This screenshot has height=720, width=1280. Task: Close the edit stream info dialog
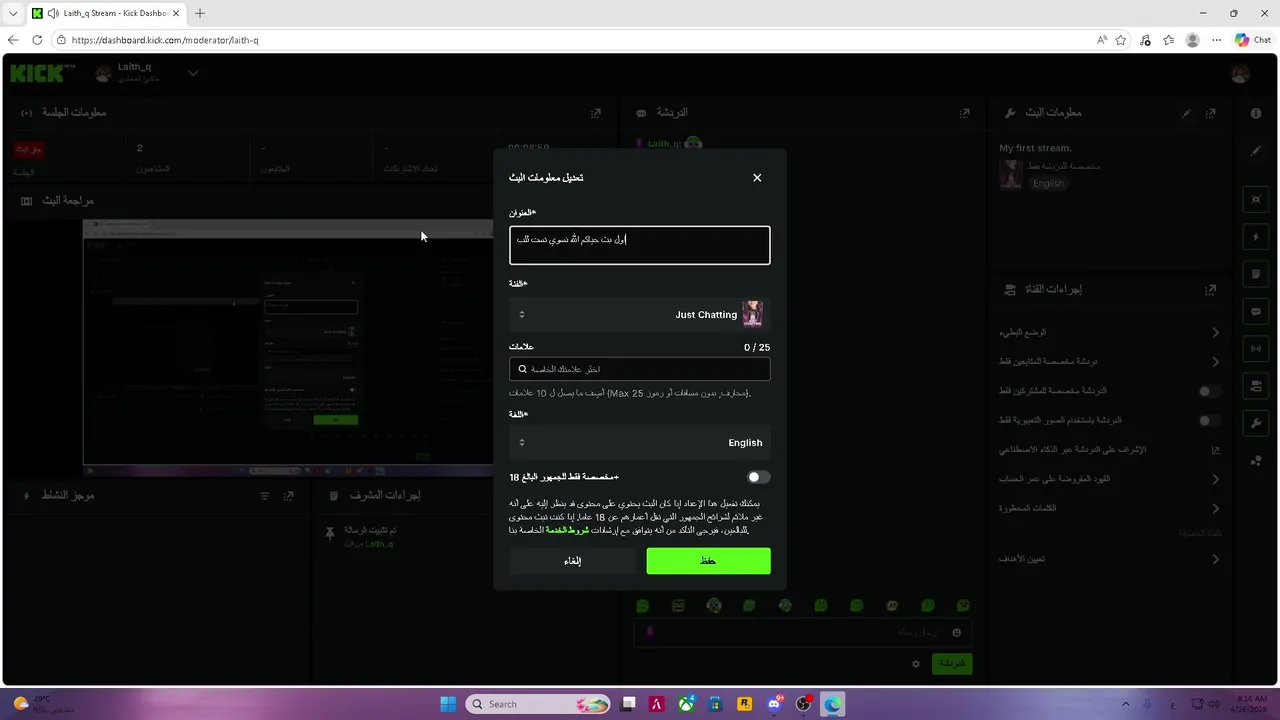point(757,178)
